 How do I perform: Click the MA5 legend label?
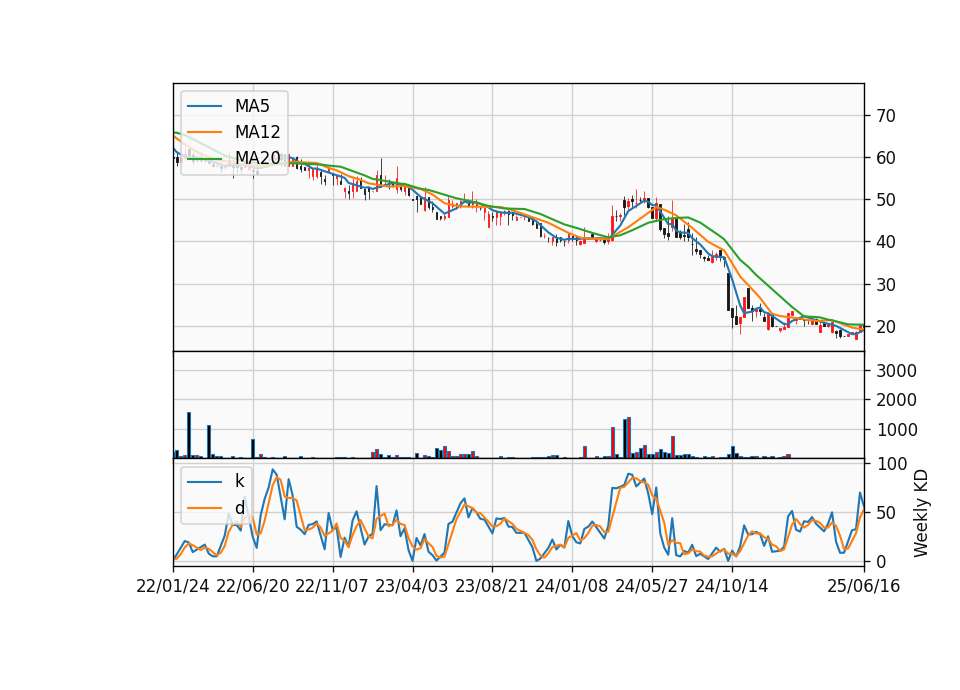click(252, 106)
